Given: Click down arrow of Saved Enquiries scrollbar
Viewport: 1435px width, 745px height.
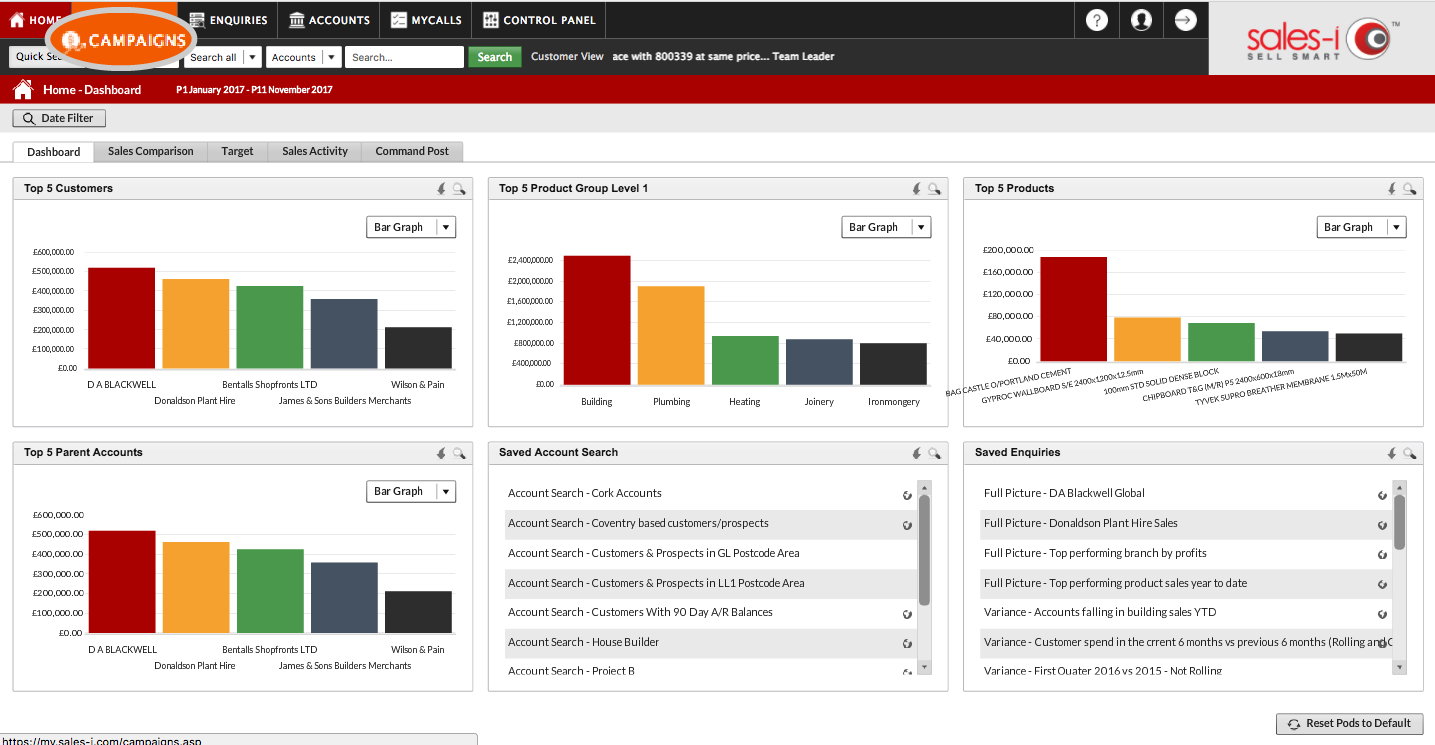Looking at the screenshot, I should point(1400,667).
